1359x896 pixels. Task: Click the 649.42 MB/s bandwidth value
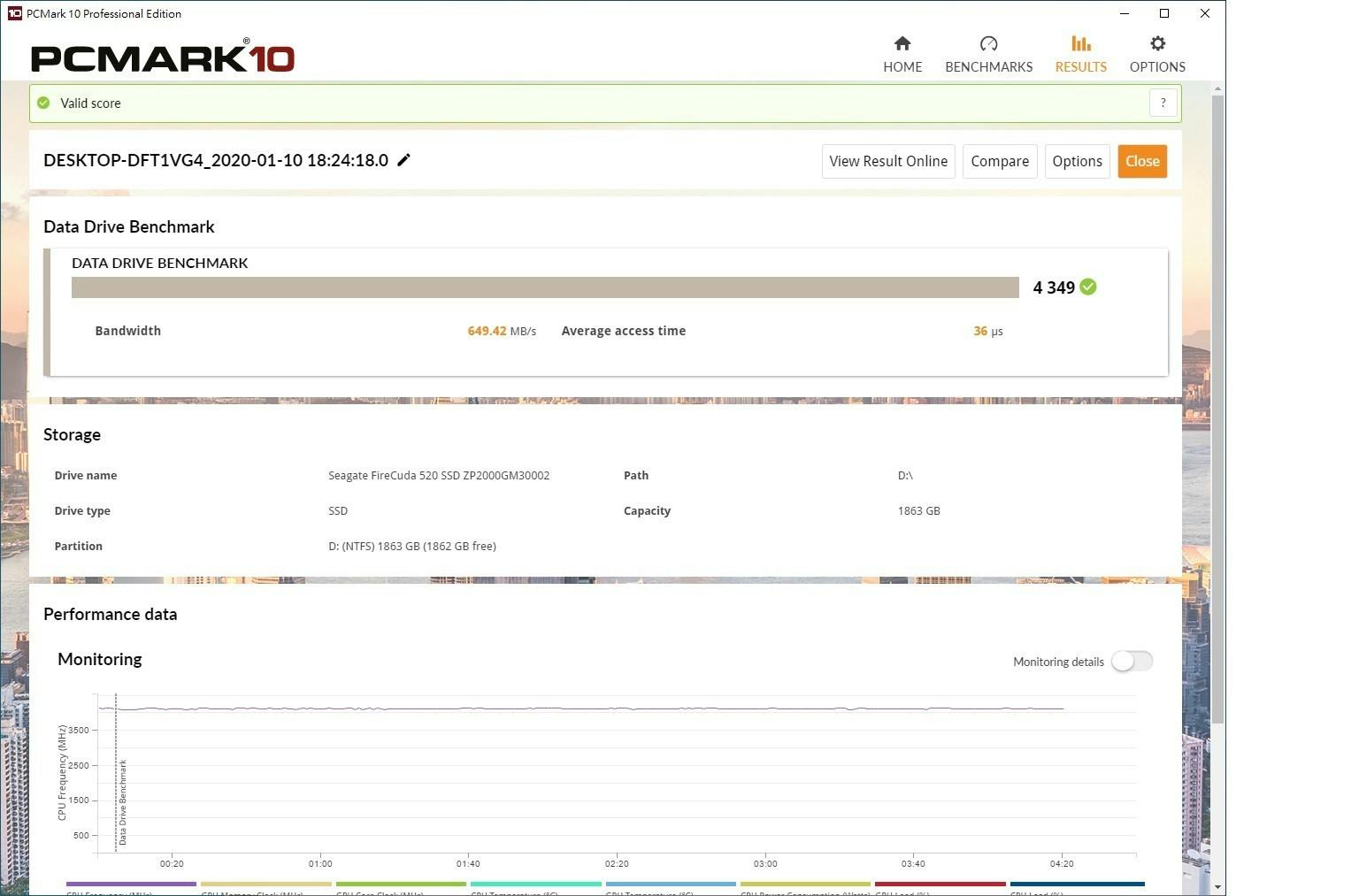[x=502, y=331]
